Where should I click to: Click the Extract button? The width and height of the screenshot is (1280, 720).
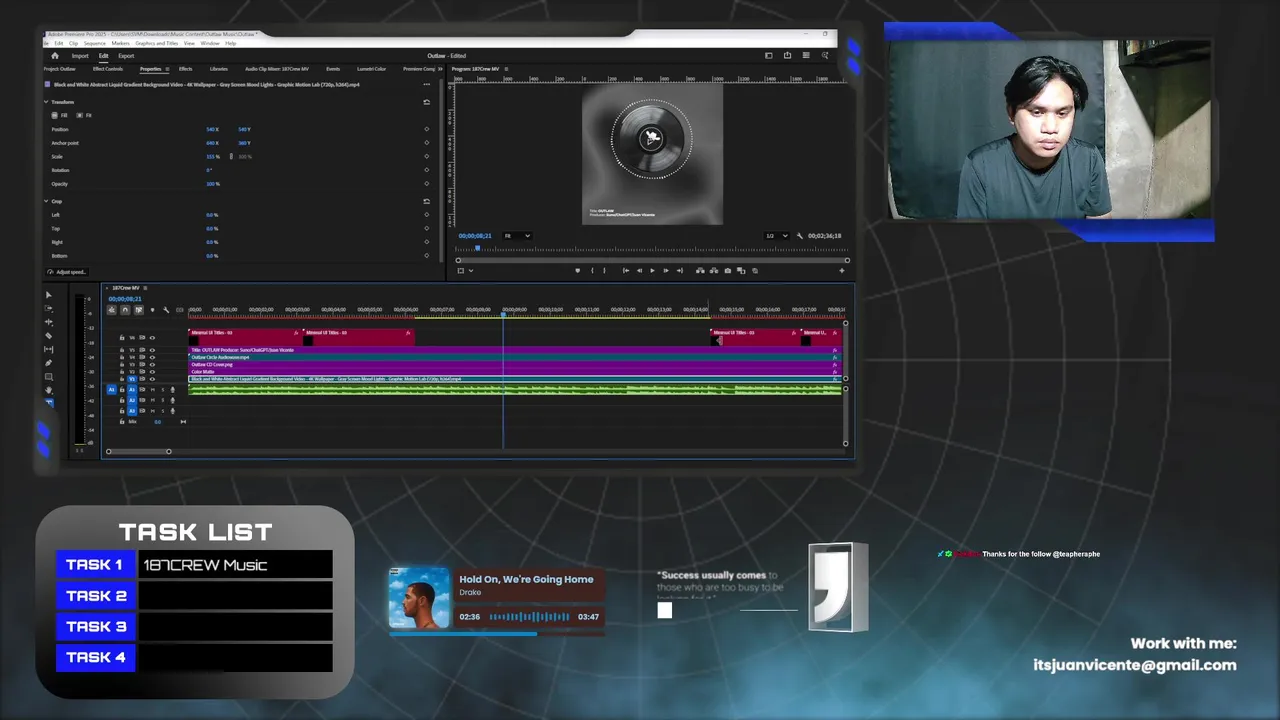pos(713,270)
